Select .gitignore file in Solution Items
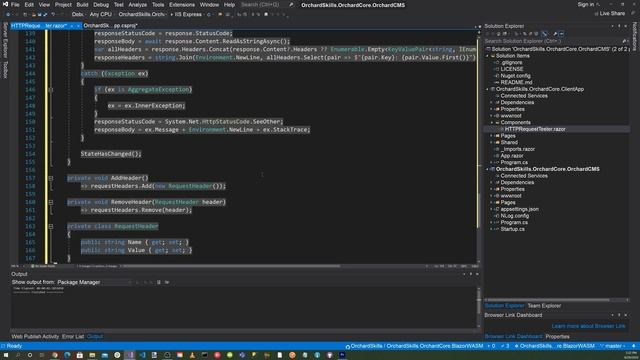This screenshot has width=640, height=360. [x=511, y=62]
